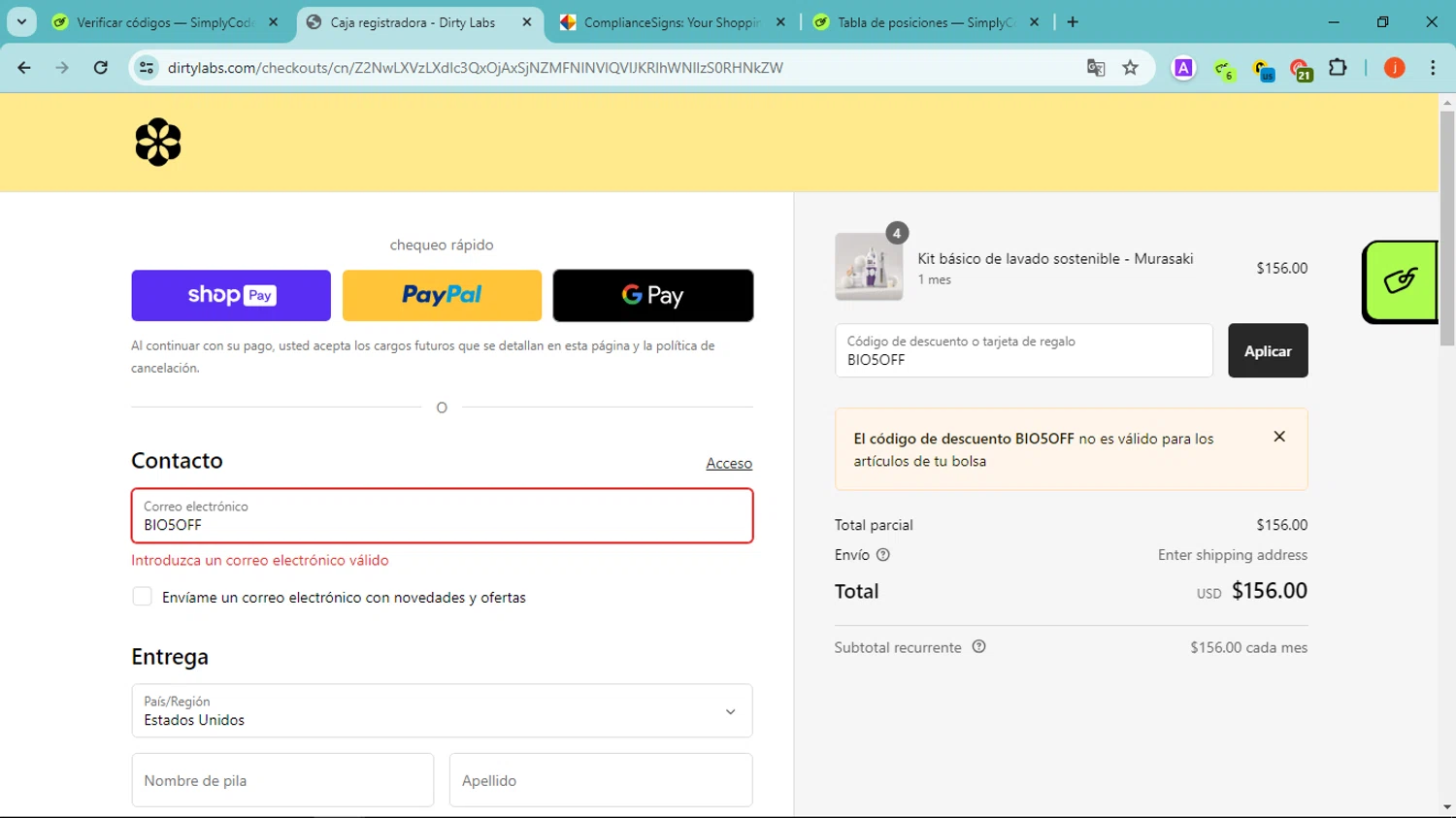Close the Tabla de posiciones tab
The width and height of the screenshot is (1456, 818).
pyautogui.click(x=1035, y=22)
